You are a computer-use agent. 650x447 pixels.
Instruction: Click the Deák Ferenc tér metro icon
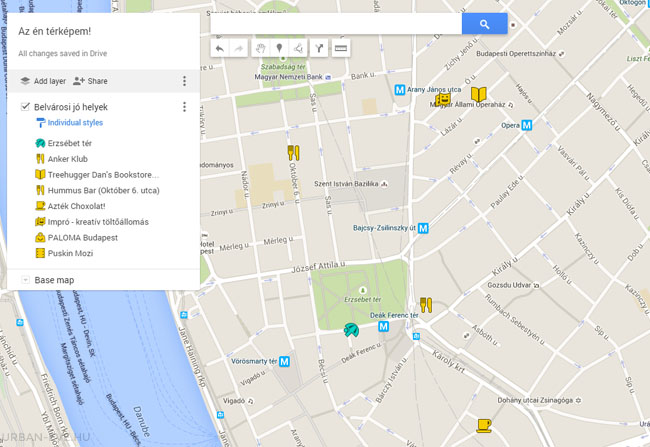click(x=383, y=327)
